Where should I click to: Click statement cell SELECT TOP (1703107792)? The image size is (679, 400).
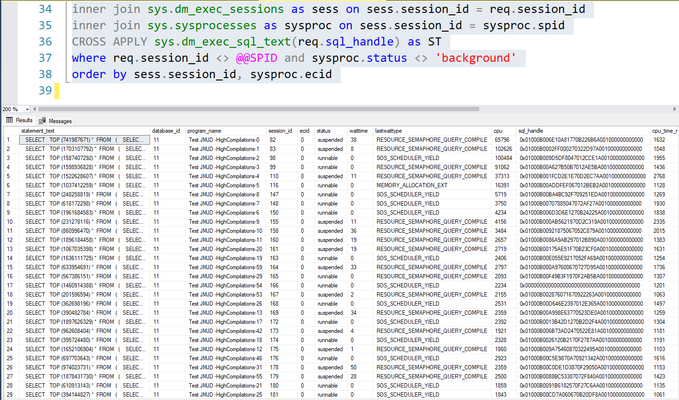(84, 149)
